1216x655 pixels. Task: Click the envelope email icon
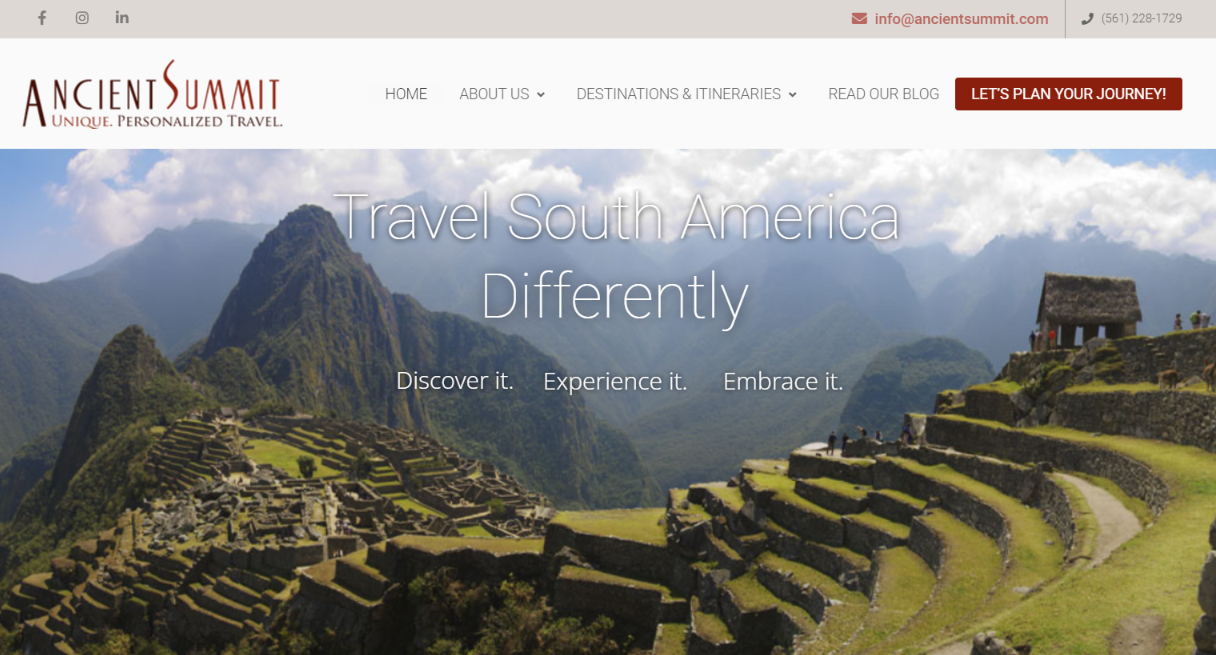point(859,19)
